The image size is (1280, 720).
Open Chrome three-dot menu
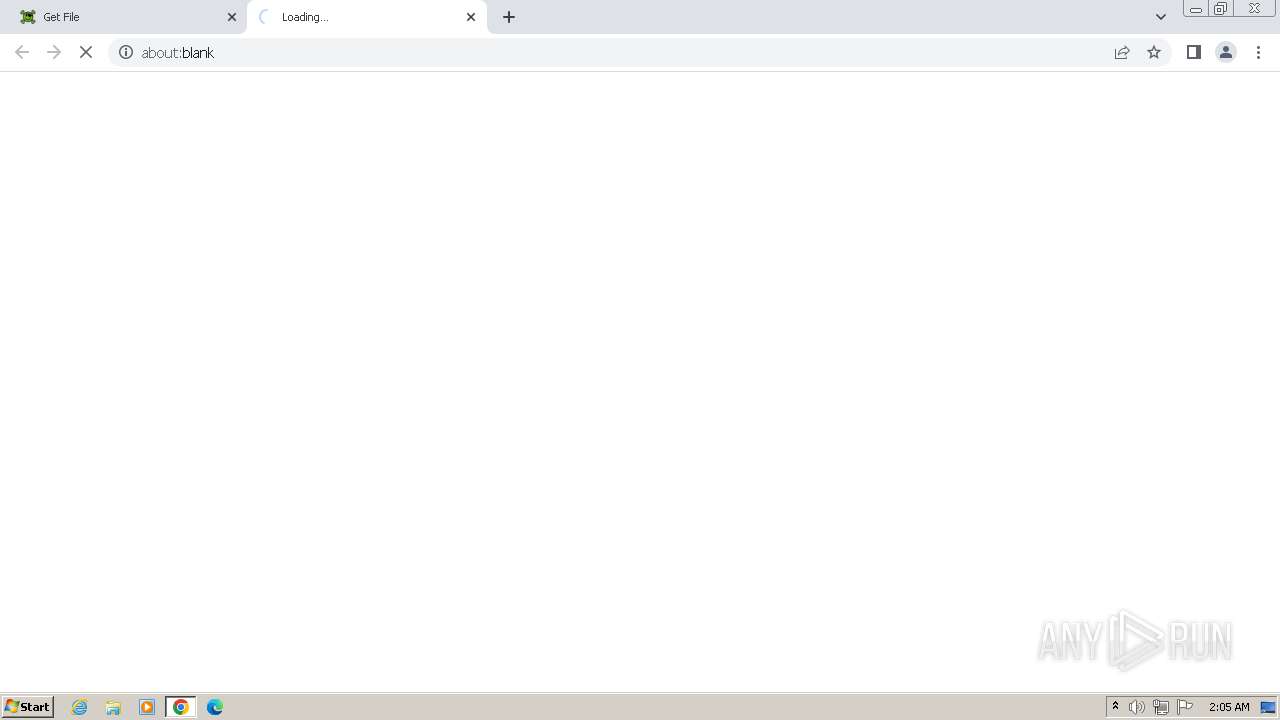[1258, 52]
